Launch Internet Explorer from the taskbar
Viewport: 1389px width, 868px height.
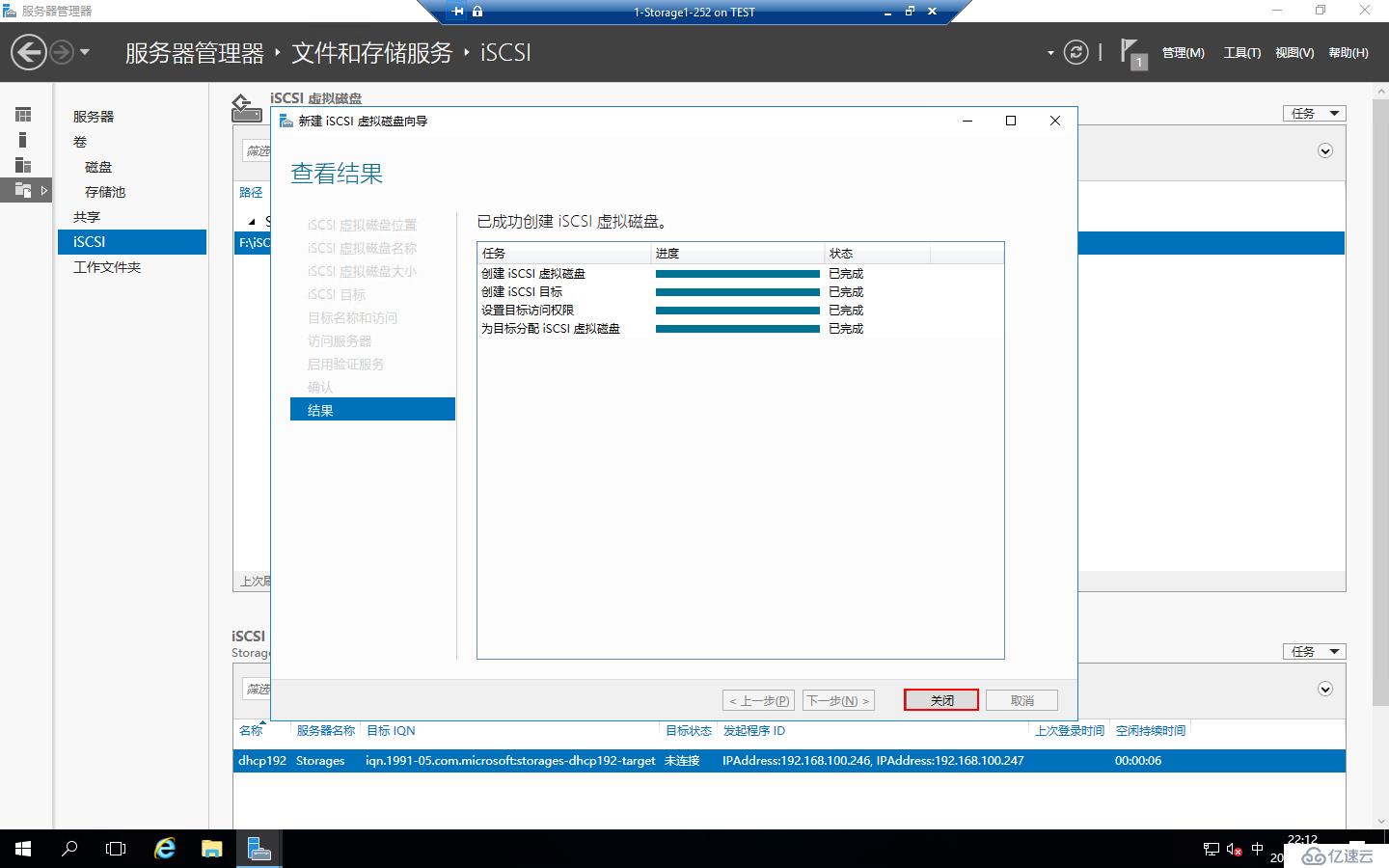coord(165,849)
